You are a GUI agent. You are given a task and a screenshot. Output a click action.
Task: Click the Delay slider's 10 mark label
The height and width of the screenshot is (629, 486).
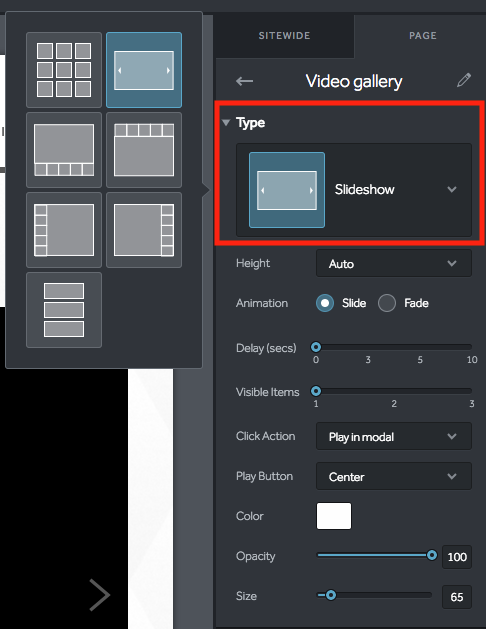point(472,360)
